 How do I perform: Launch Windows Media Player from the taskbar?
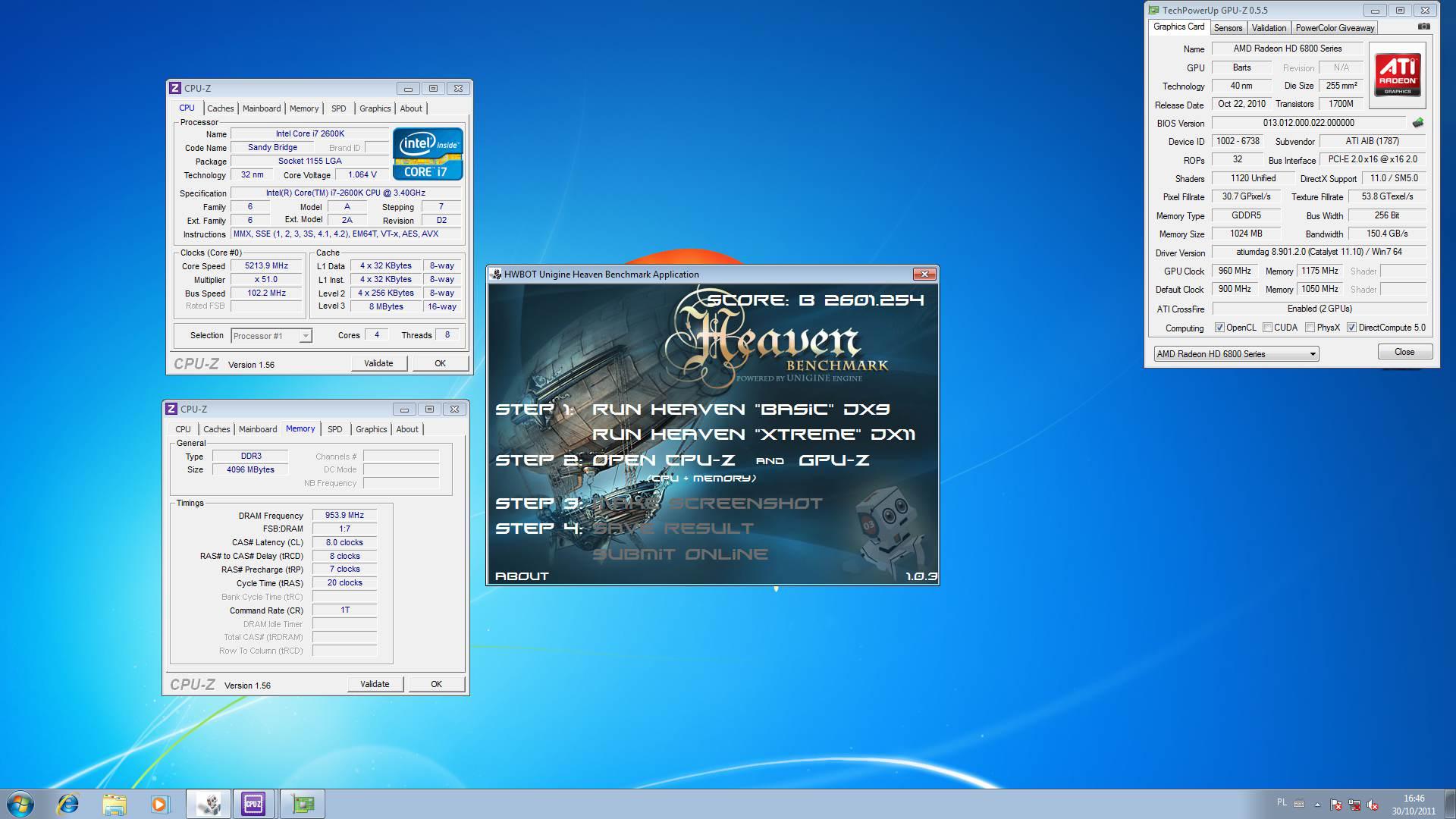click(x=160, y=804)
